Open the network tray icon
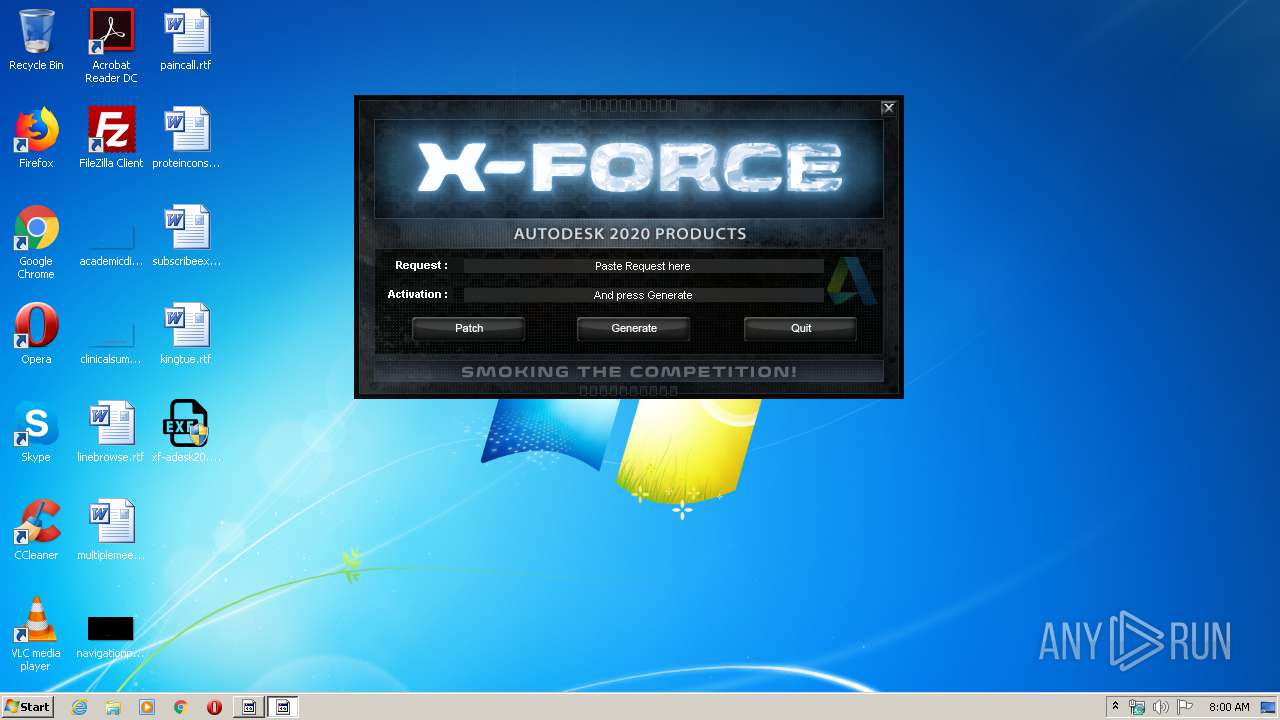 [1137, 707]
